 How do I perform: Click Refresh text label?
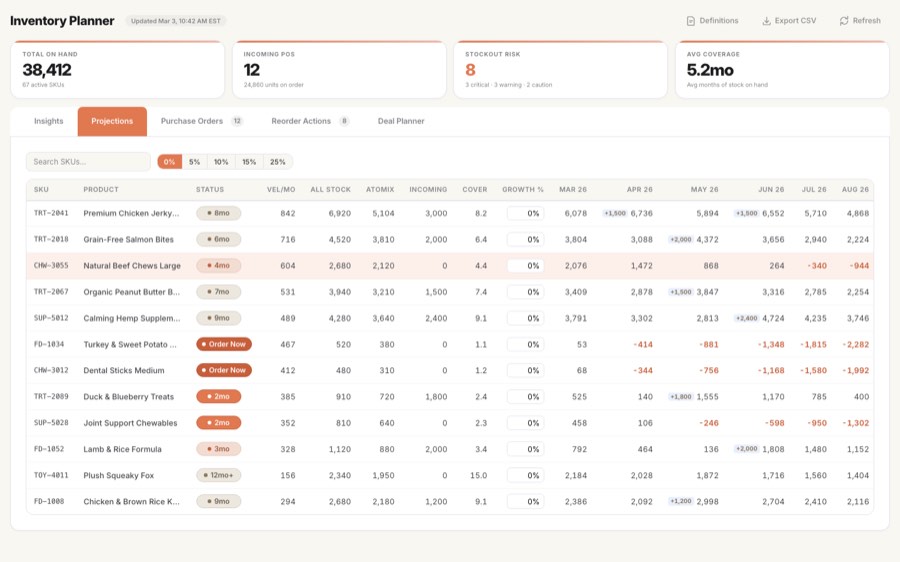(866, 21)
